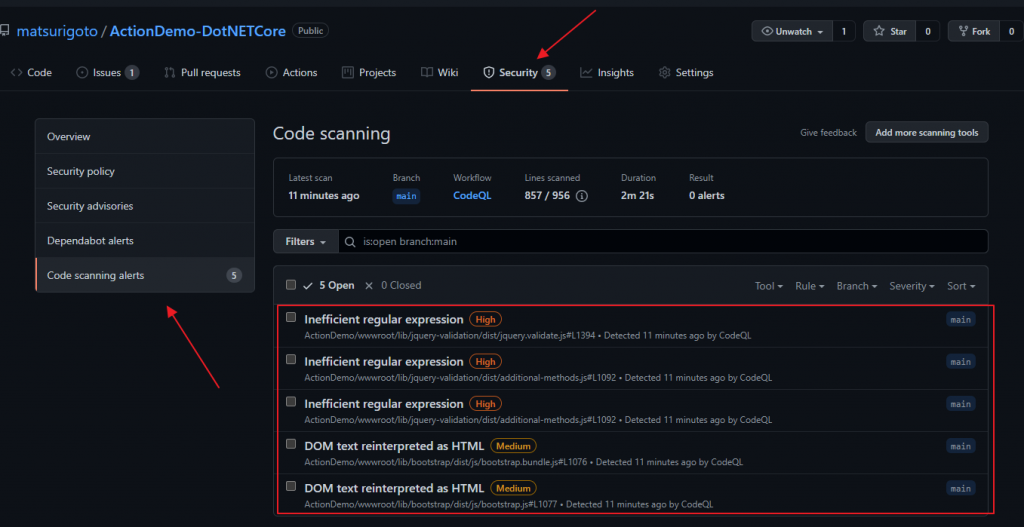This screenshot has height=527, width=1024.
Task: Open the Rule filter dropdown
Action: coord(809,286)
